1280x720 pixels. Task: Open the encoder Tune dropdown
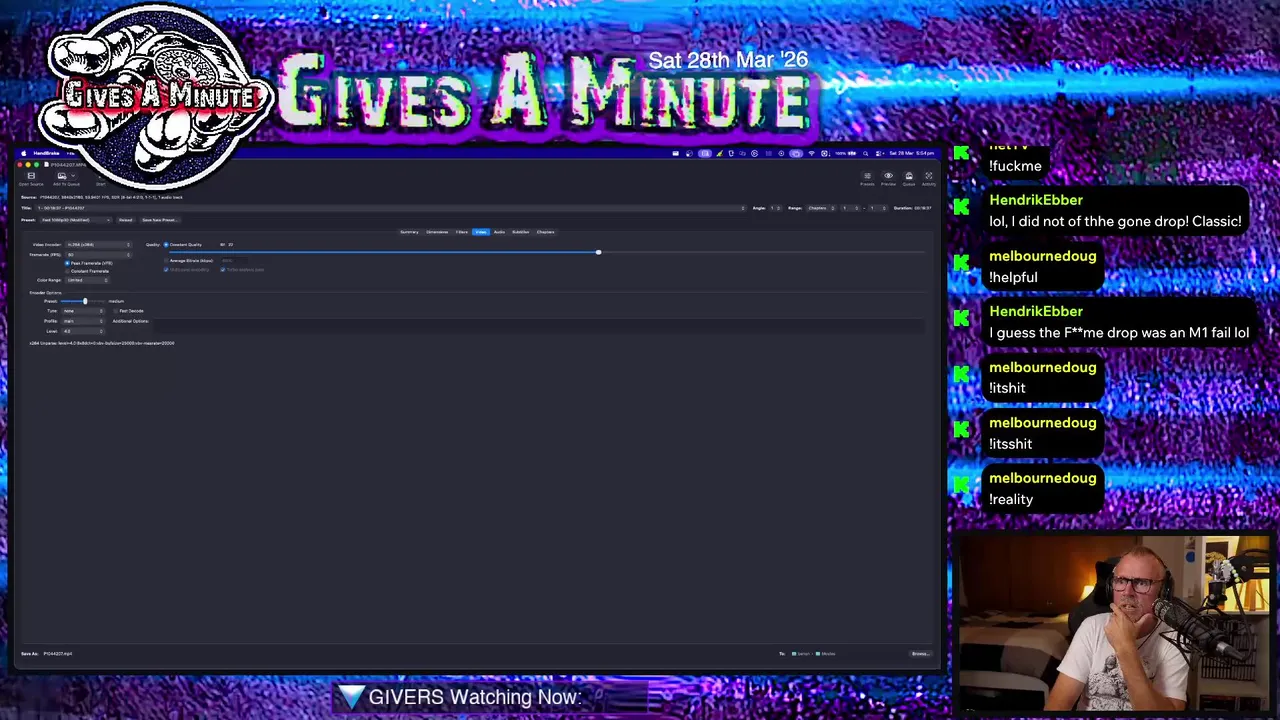pos(82,311)
